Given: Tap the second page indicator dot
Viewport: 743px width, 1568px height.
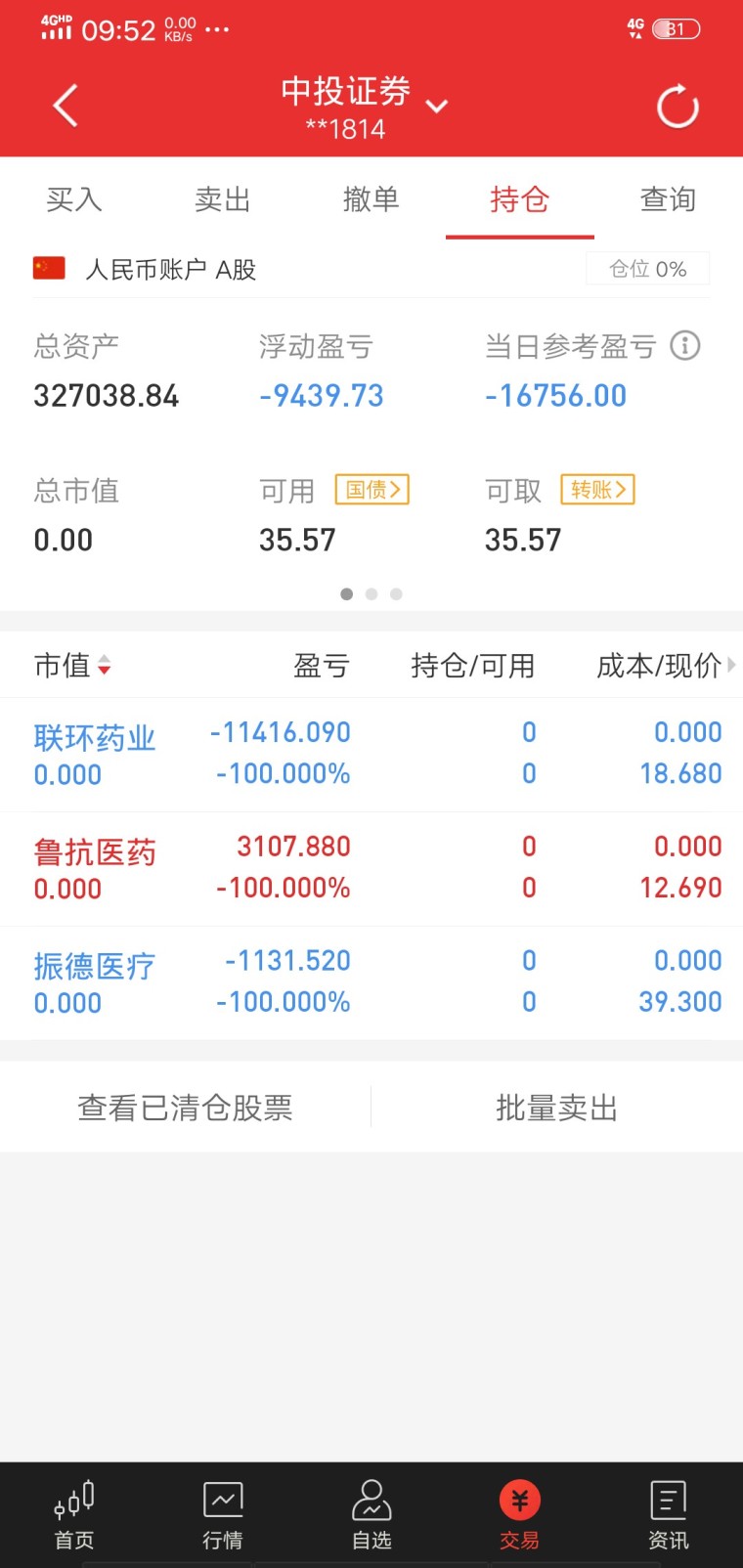Looking at the screenshot, I should coord(371,593).
